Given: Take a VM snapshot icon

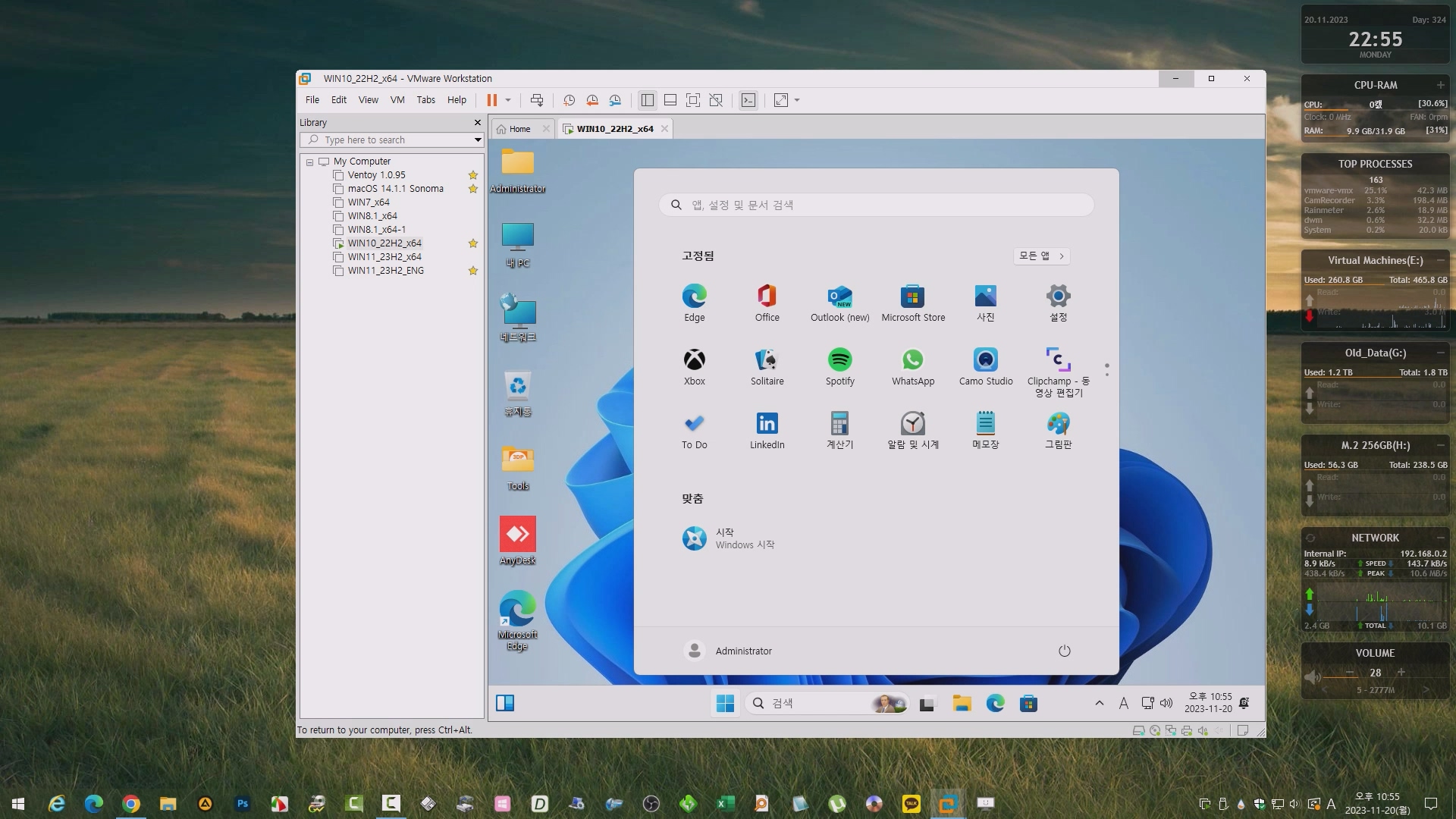Looking at the screenshot, I should [x=569, y=100].
